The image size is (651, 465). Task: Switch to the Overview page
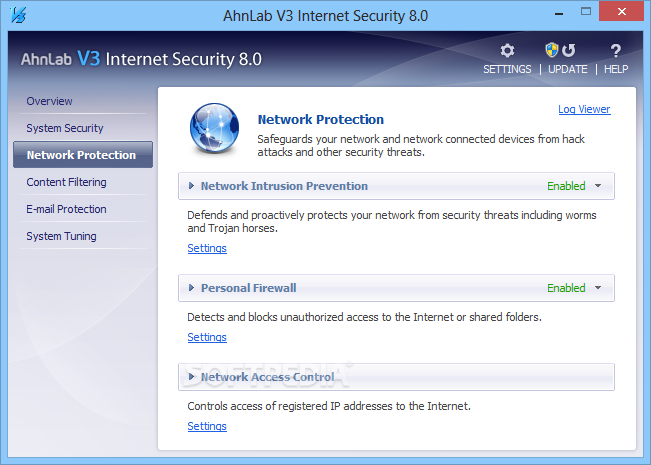(49, 101)
